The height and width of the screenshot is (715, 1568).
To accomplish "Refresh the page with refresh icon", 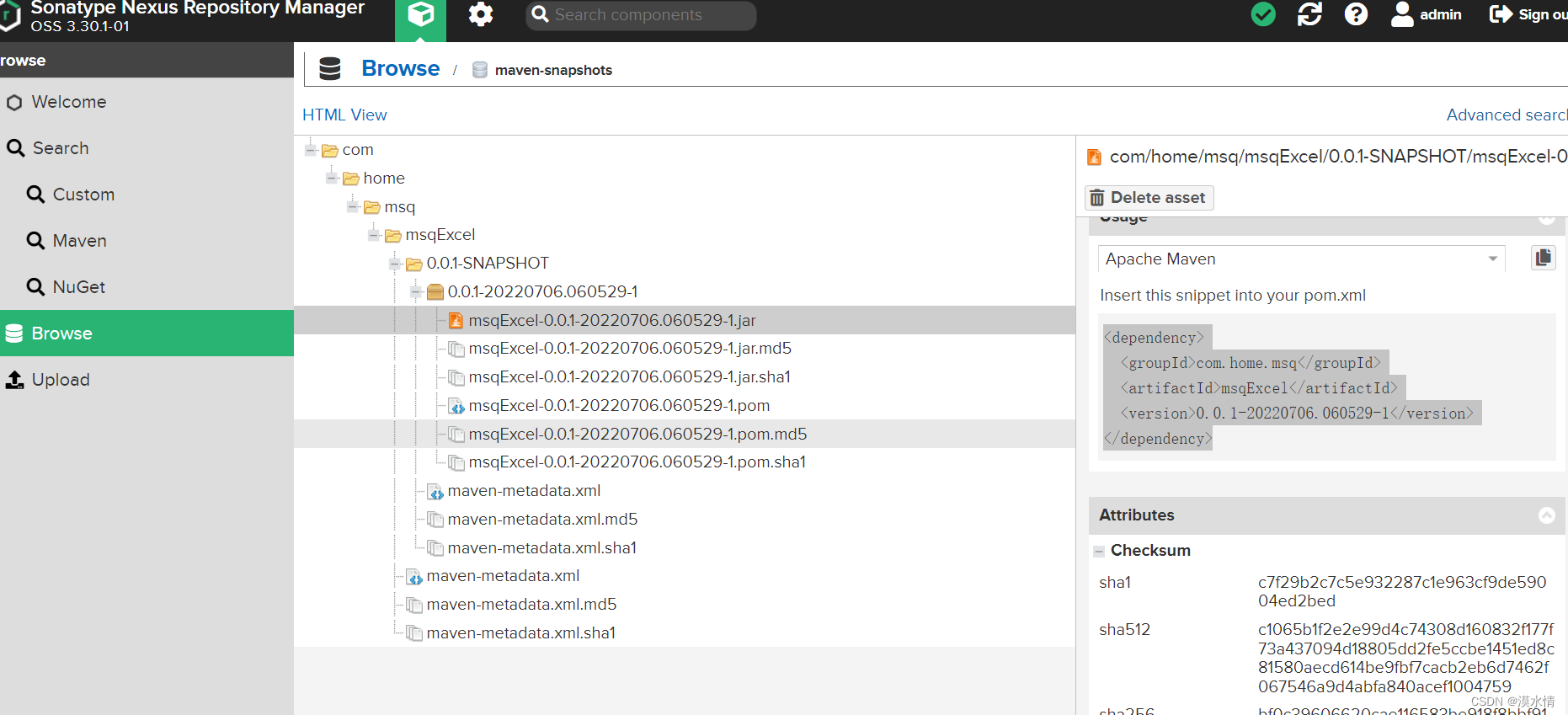I will 1309,14.
